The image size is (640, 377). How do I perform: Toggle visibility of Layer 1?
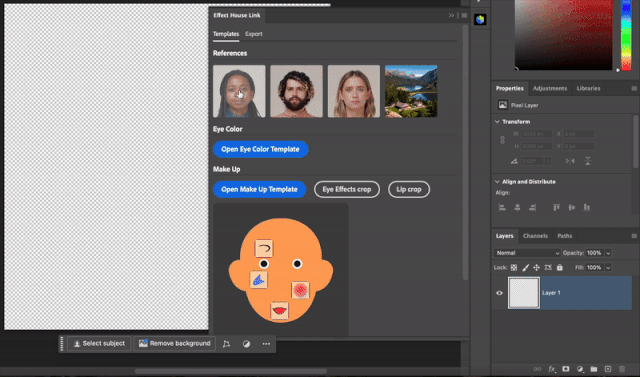coord(499,293)
